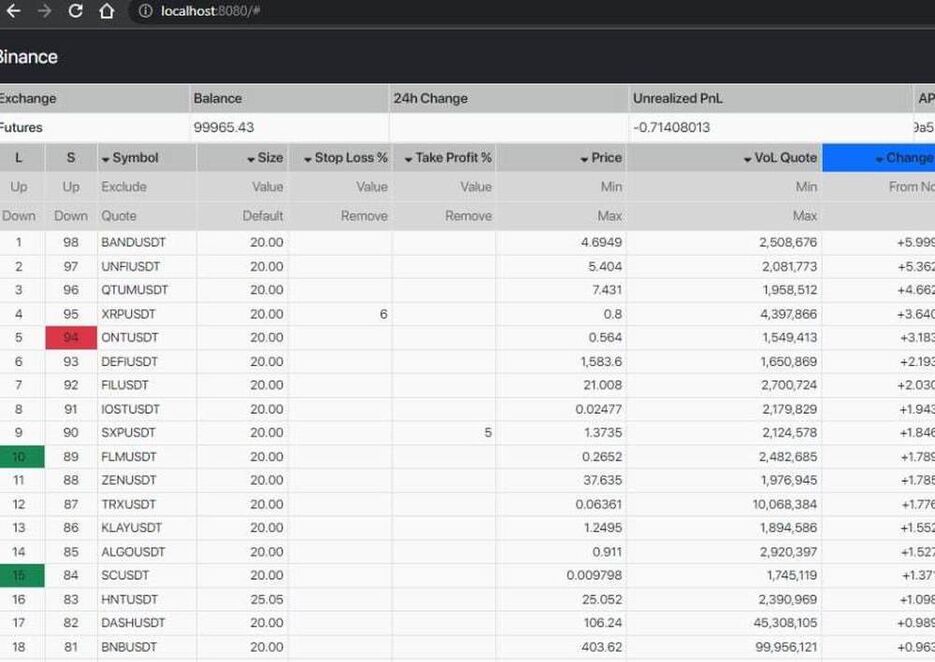Open the browser home page icon
This screenshot has height=662, width=935.
point(107,11)
